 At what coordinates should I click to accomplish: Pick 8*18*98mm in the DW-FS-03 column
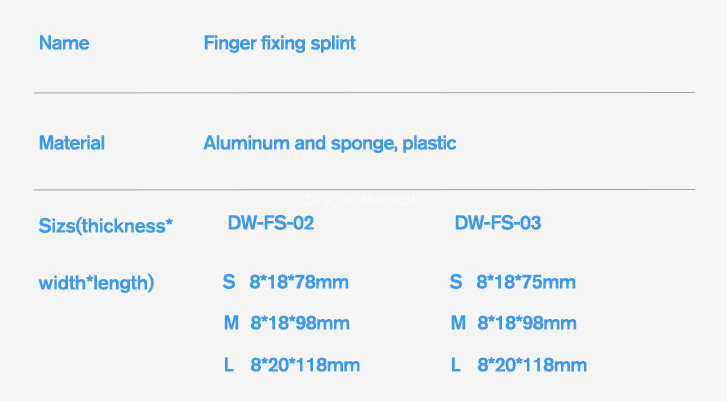527,323
